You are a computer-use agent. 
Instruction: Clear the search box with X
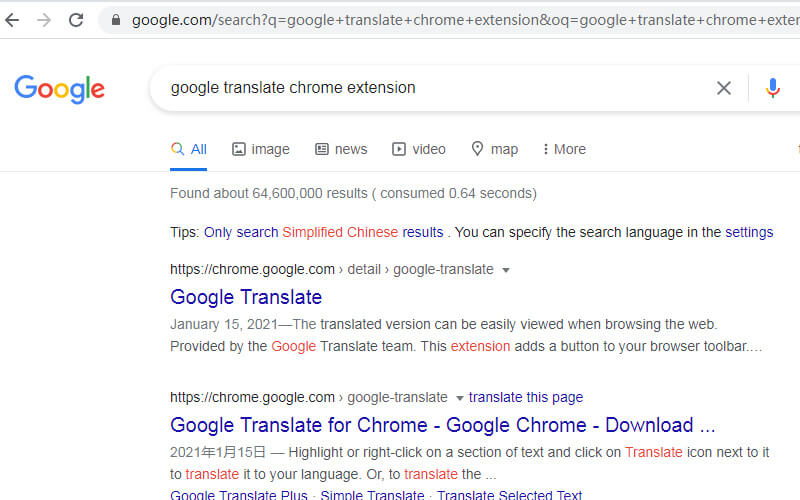pyautogui.click(x=723, y=88)
